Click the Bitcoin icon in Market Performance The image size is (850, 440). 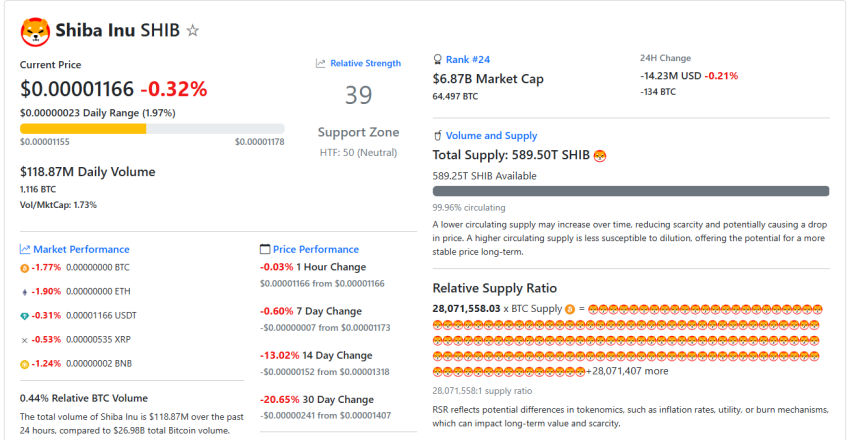tap(25, 268)
